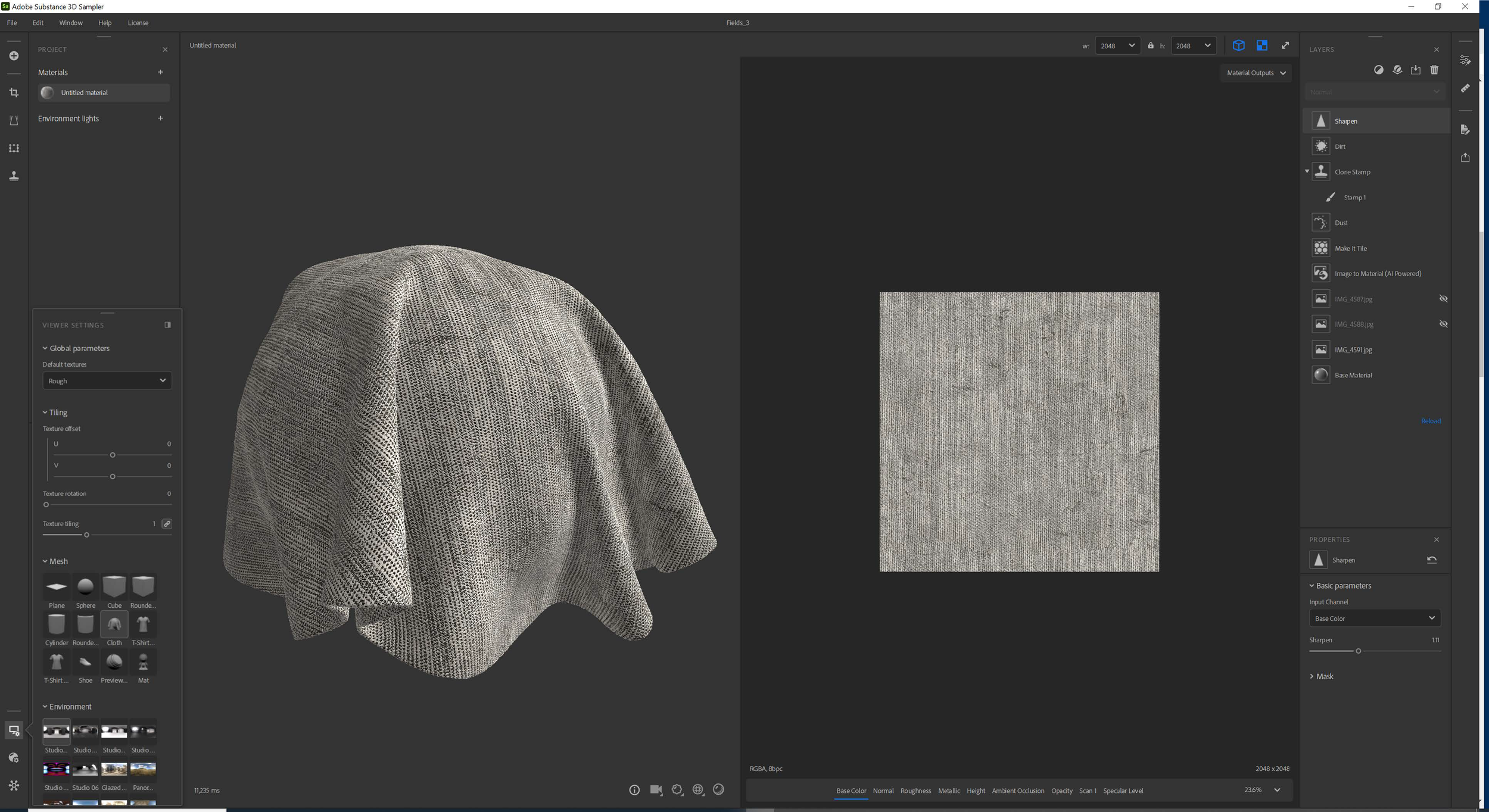Screen dimensions: 1489x812
Task: Add a new material with plus button
Action: tap(160, 72)
